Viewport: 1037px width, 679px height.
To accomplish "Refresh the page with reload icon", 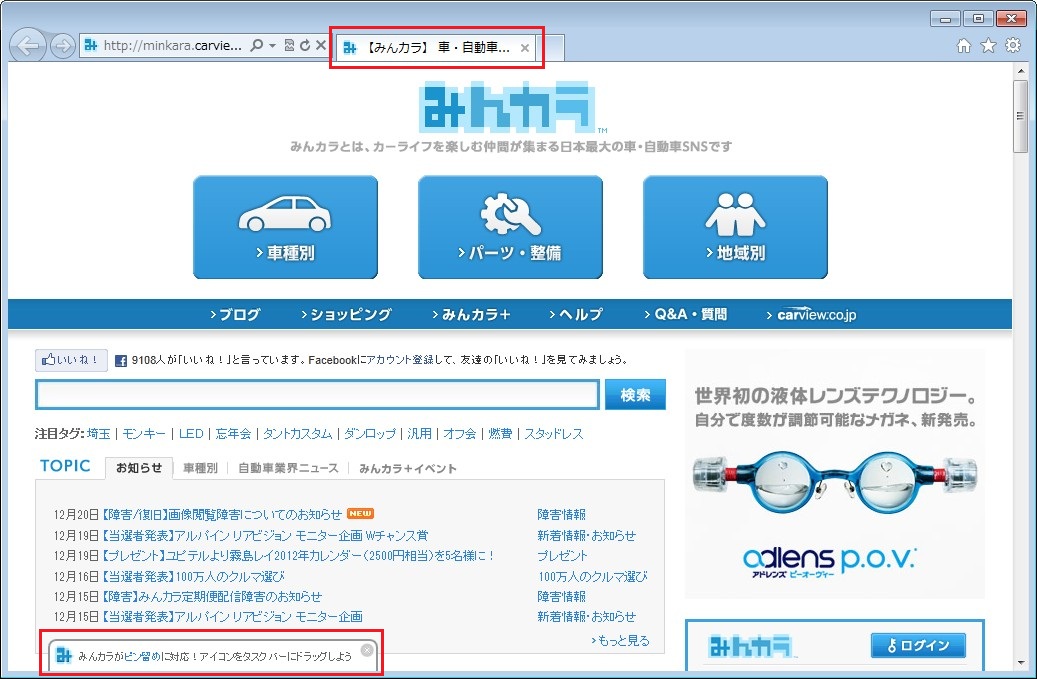I will click(x=305, y=45).
